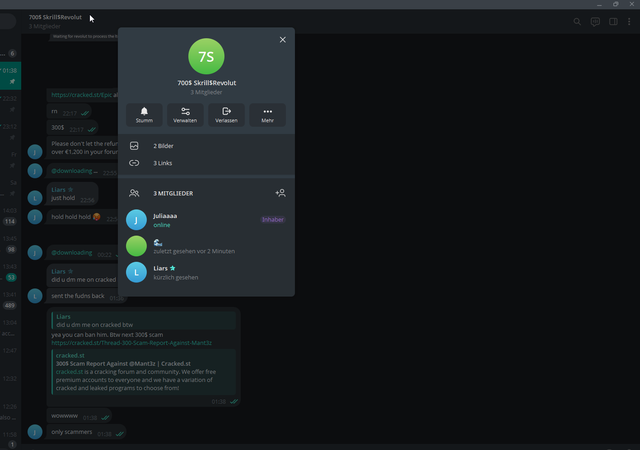
Task: Minimize the Telegram window
Action: tap(599, 4)
